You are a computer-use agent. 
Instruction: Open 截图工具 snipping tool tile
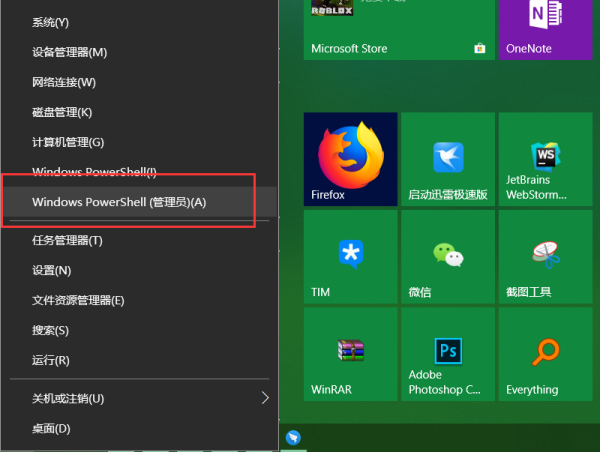point(546,257)
